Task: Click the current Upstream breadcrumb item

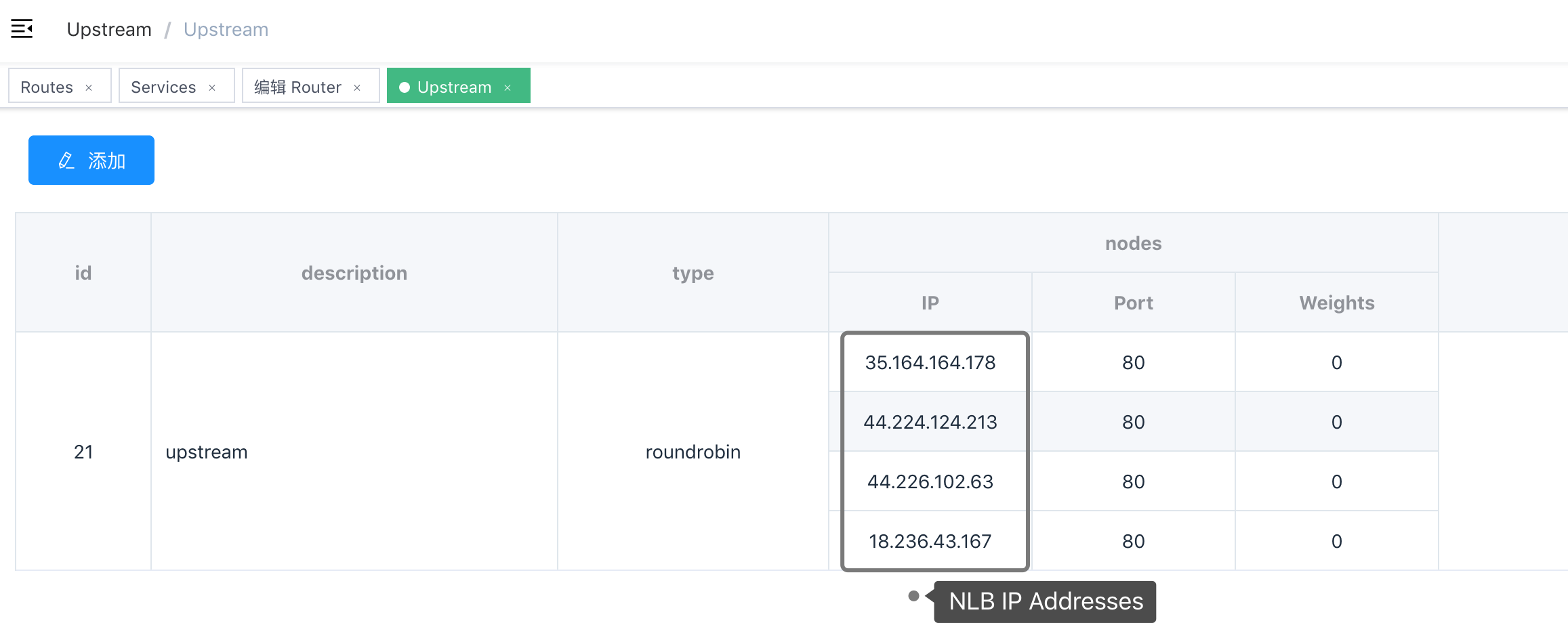Action: click(x=226, y=30)
